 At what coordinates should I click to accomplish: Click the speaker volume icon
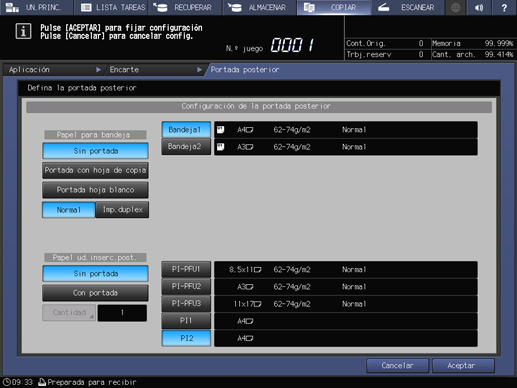tap(479, 7)
